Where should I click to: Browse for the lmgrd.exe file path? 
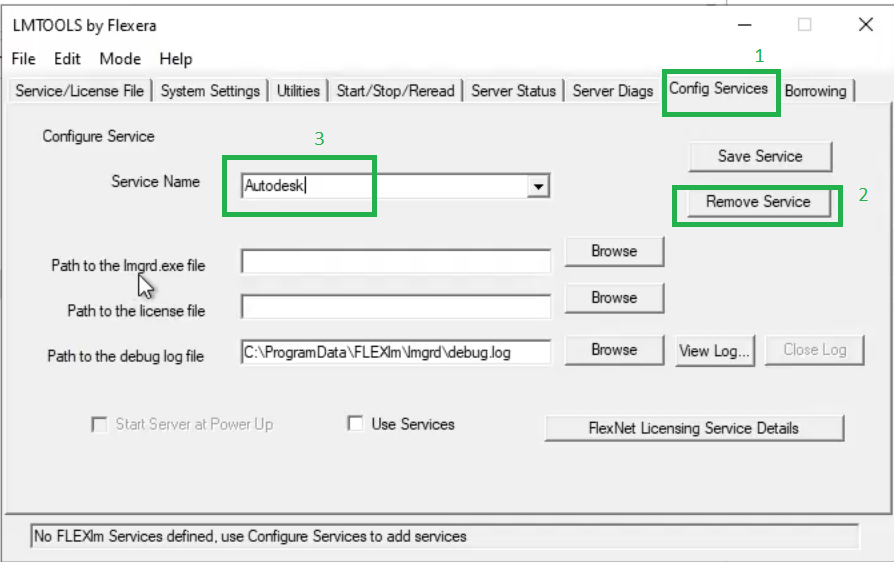(613, 251)
